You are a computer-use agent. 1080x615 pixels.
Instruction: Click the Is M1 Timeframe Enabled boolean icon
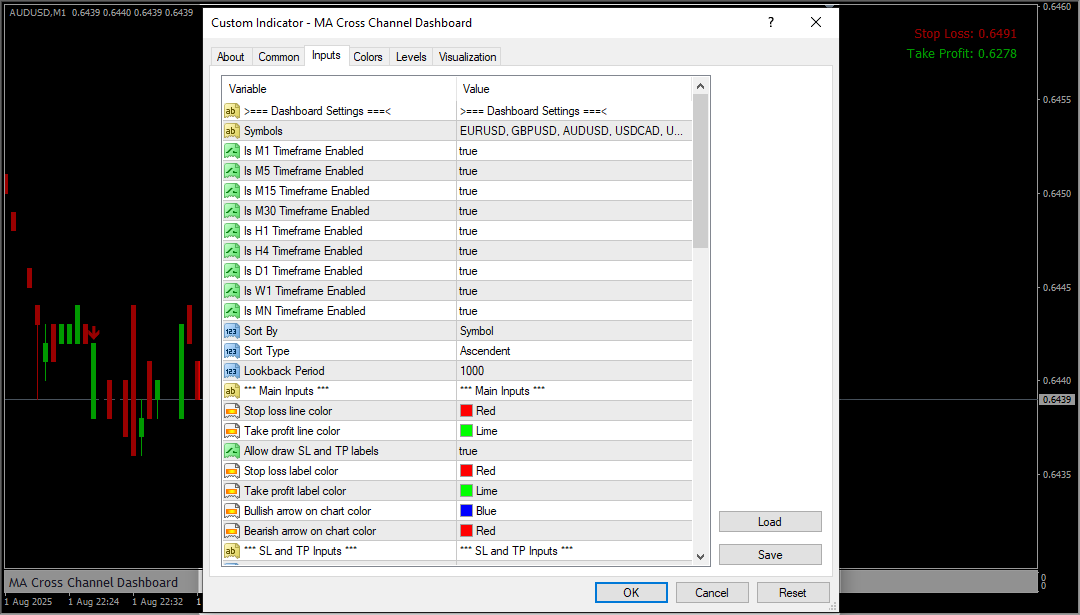coord(231,151)
